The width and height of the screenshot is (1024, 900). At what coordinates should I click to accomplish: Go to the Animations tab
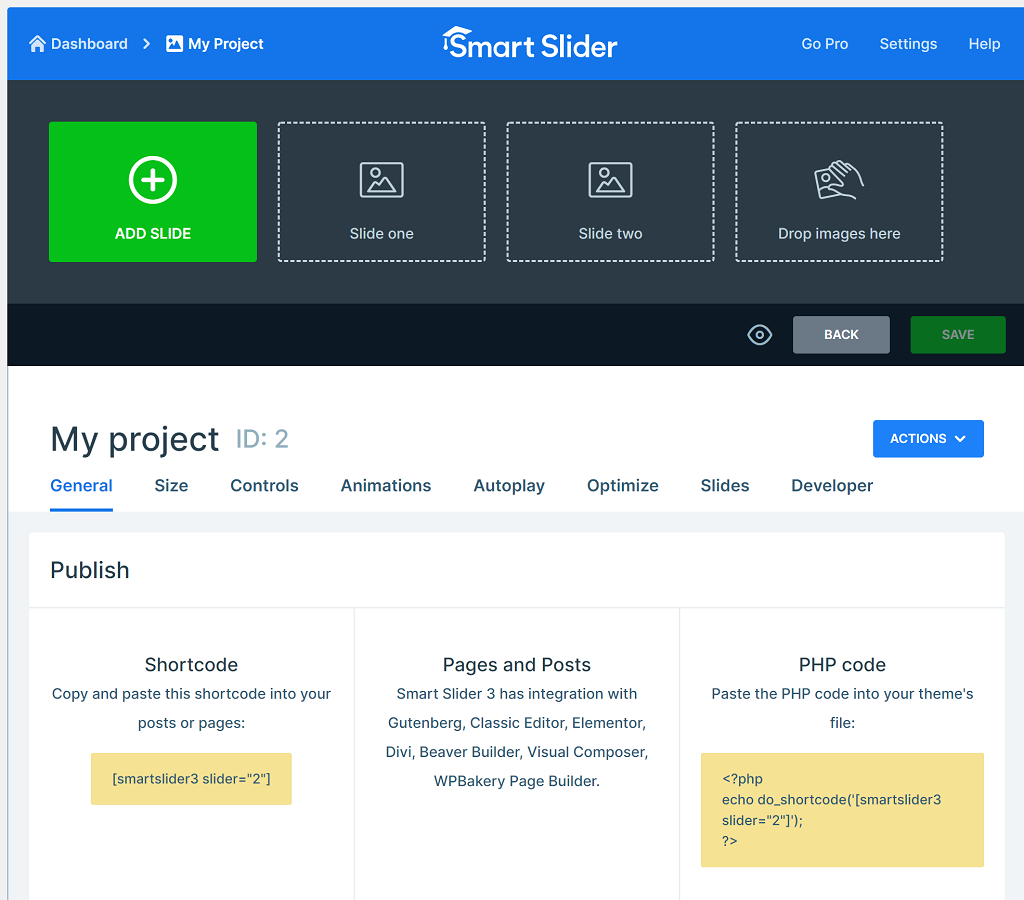[x=386, y=486]
